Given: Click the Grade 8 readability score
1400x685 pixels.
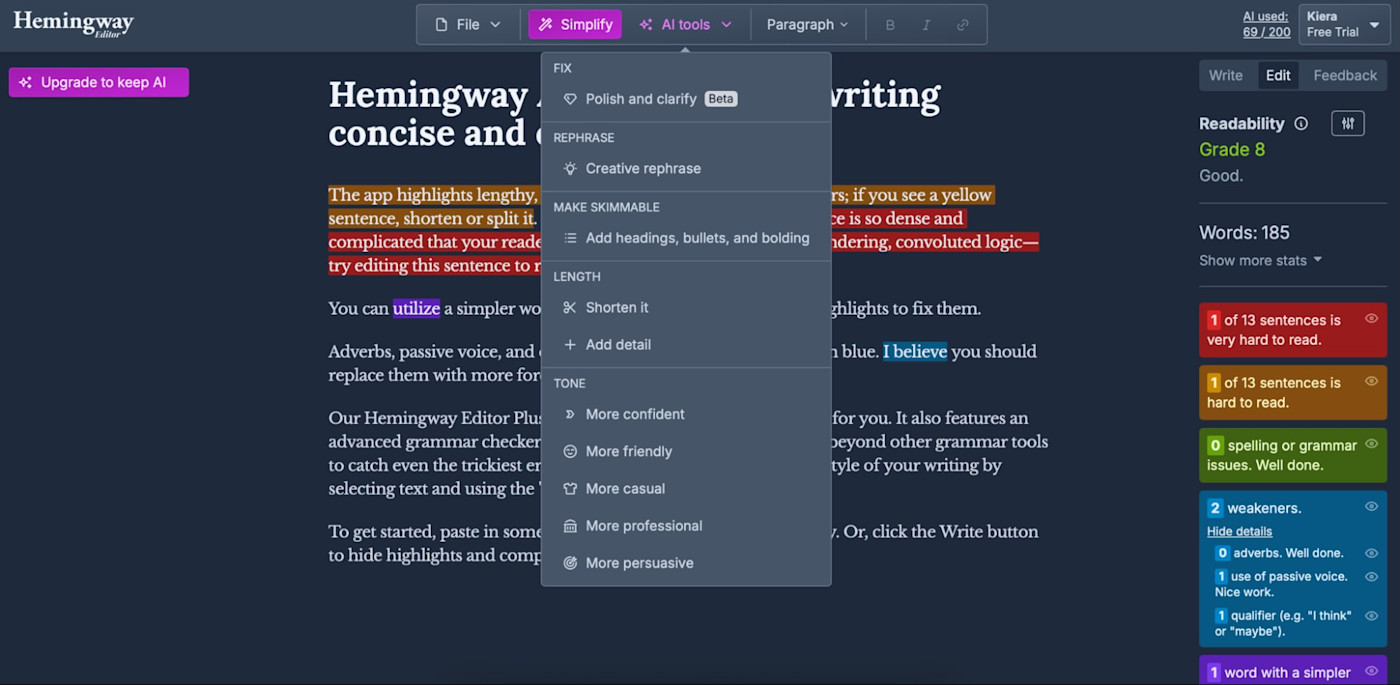Looking at the screenshot, I should [1232, 150].
